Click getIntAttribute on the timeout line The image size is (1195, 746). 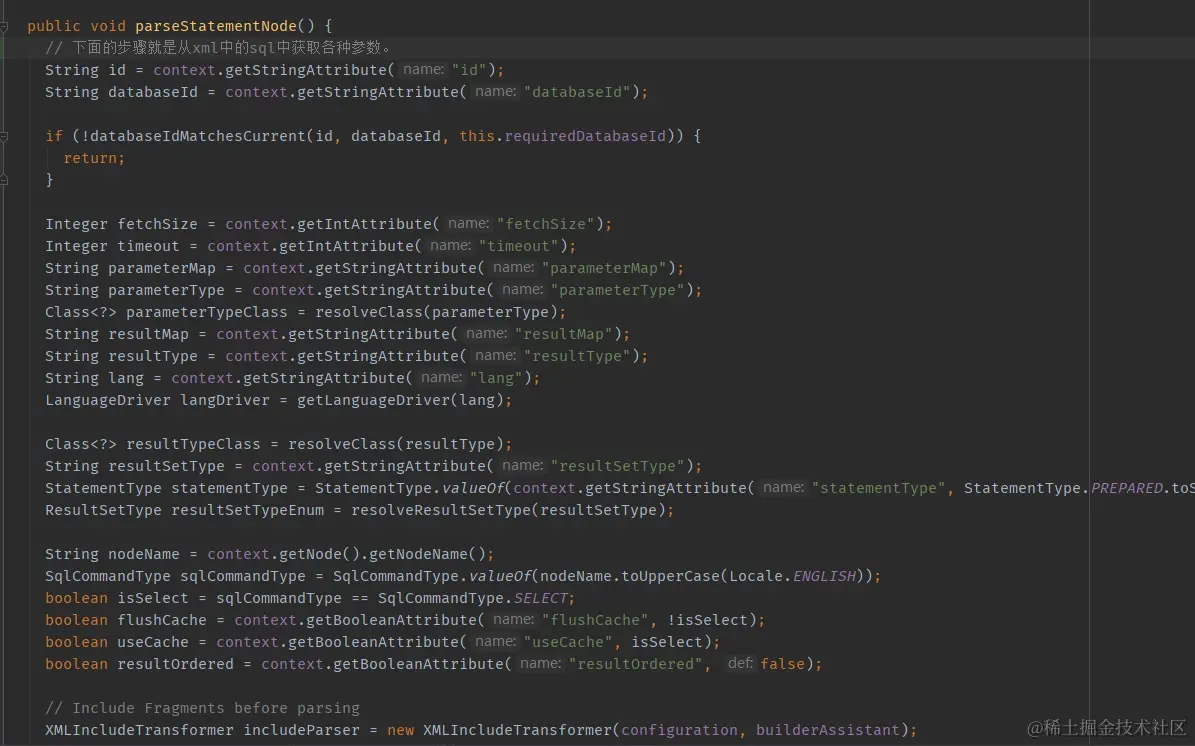[347, 246]
